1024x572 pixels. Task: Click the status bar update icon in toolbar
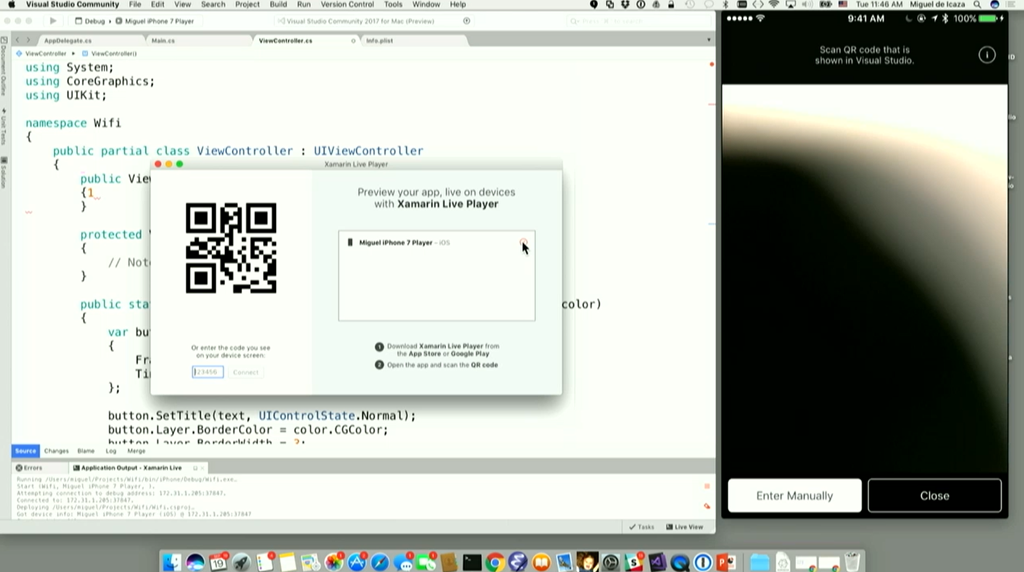(x=466, y=21)
